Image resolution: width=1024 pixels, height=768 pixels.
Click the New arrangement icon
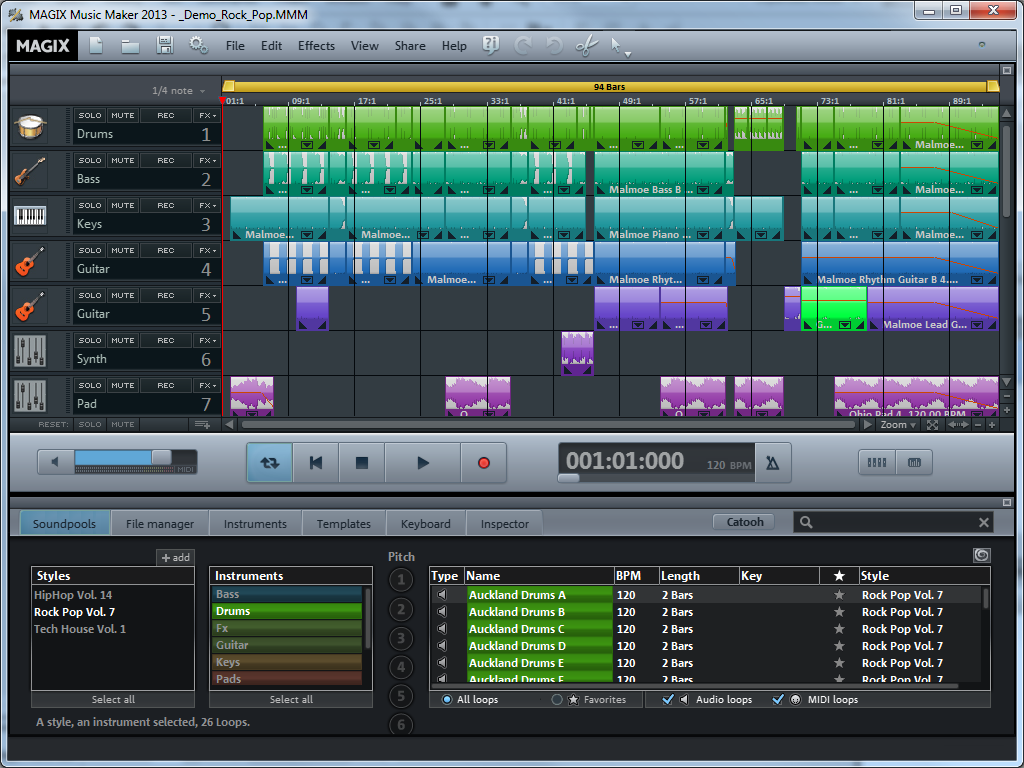point(97,46)
